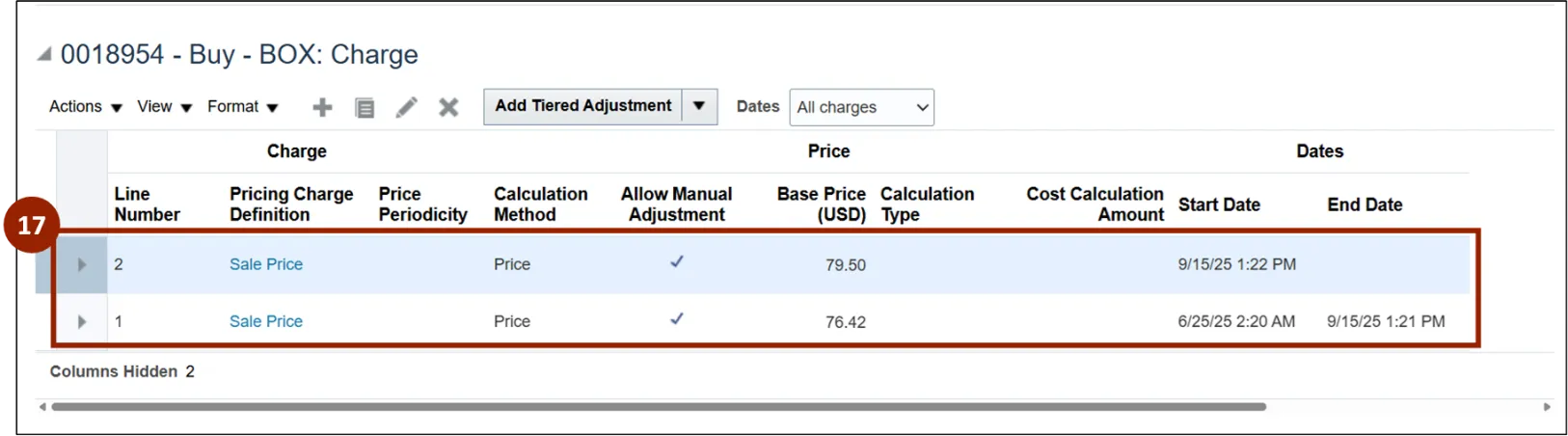
Task: Click the Delete (X) icon
Action: pos(448,107)
